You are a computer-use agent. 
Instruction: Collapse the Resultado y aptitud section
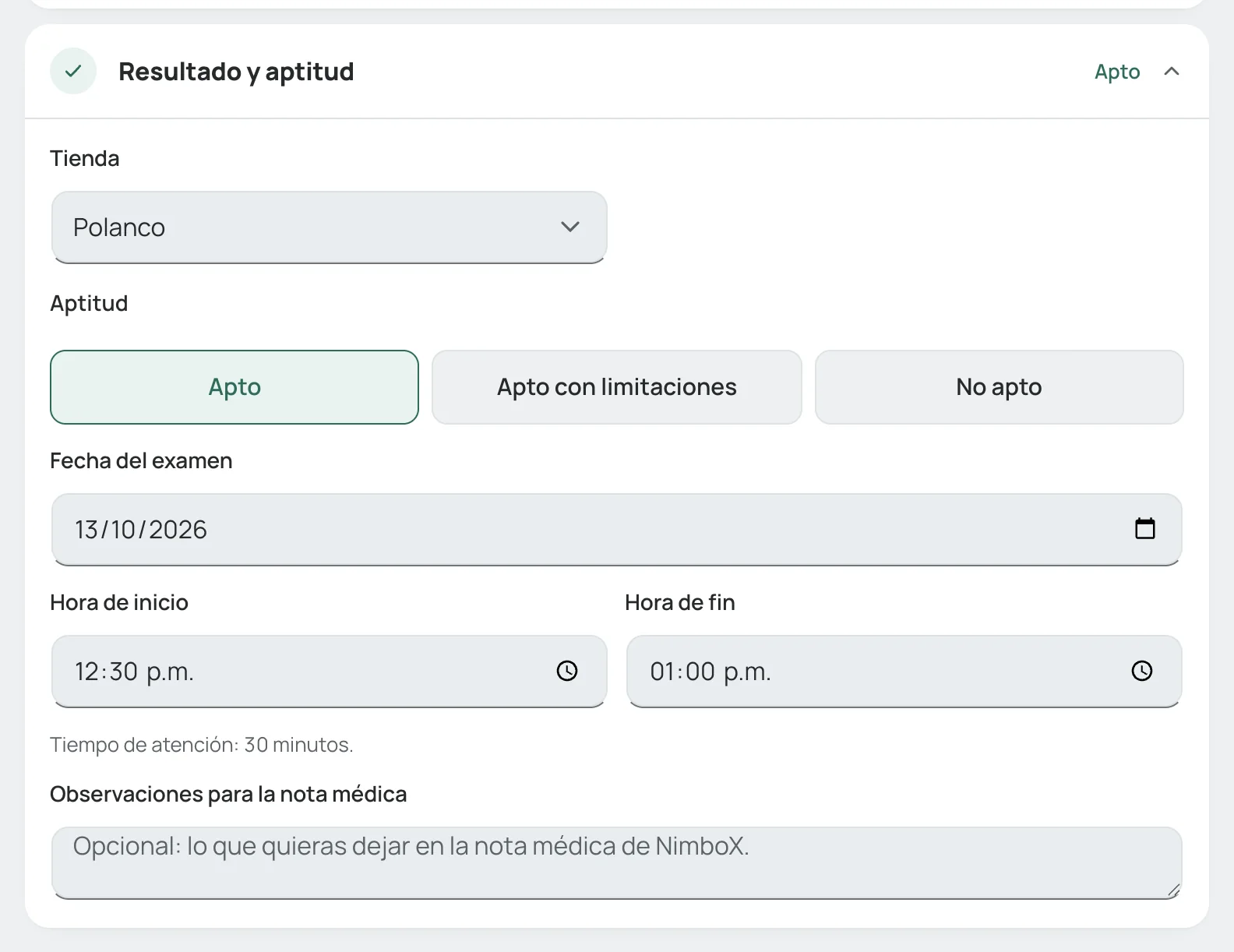click(1171, 71)
